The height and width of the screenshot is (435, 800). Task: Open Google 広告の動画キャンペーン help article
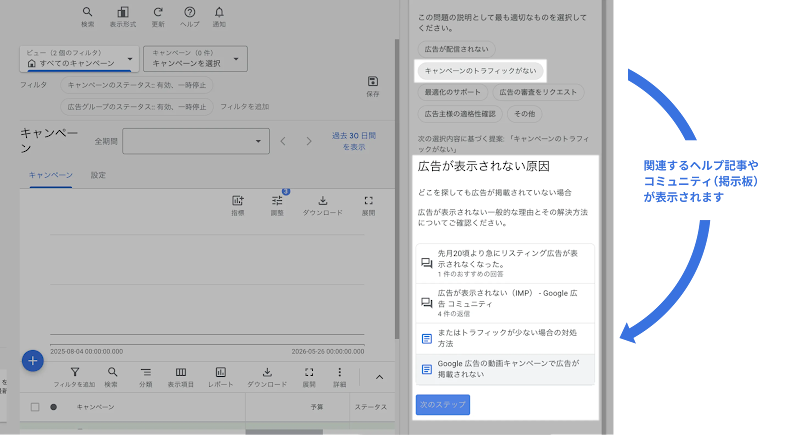click(505, 369)
